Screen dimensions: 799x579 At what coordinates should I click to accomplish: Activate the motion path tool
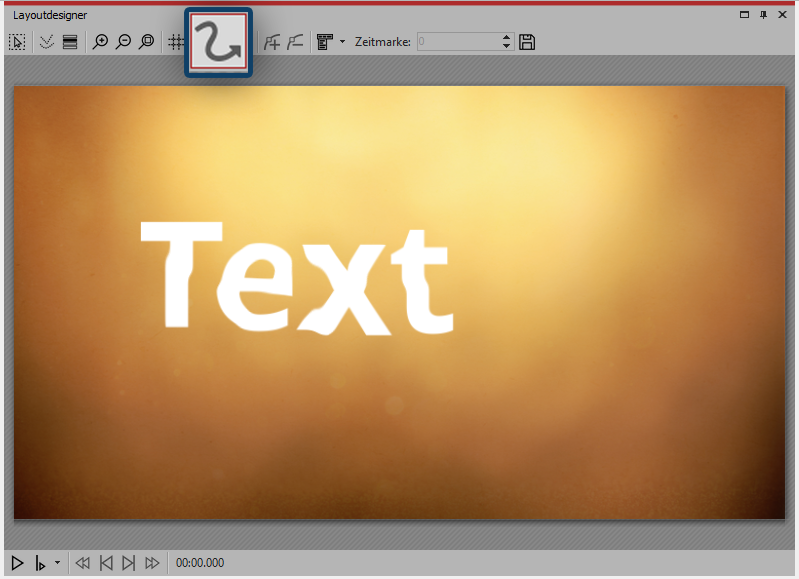coord(218,43)
